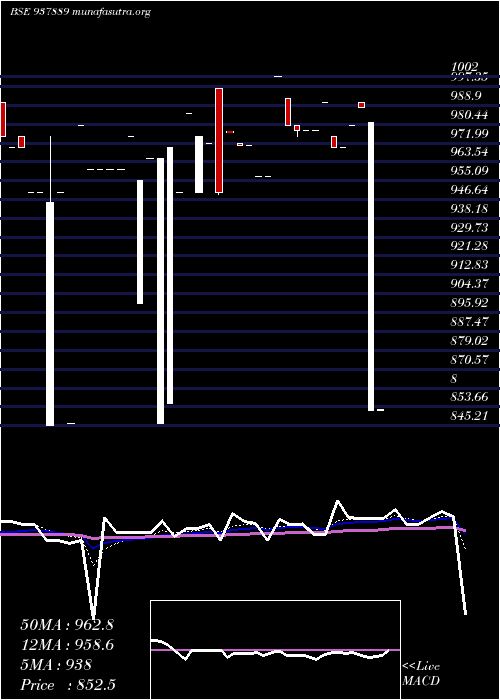Click the 845.21 price axis label
Viewport: 500px width, 700px height.
coord(469,416)
